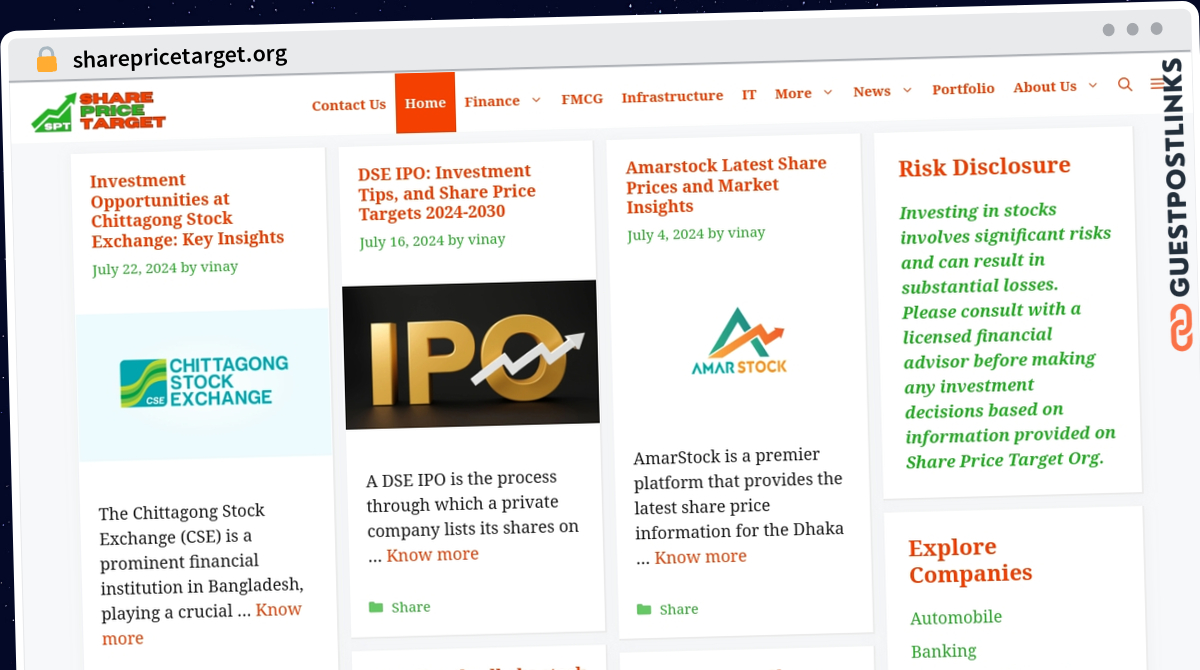Click the July 16, 2024 date
The width and height of the screenshot is (1200, 670).
tap(402, 242)
